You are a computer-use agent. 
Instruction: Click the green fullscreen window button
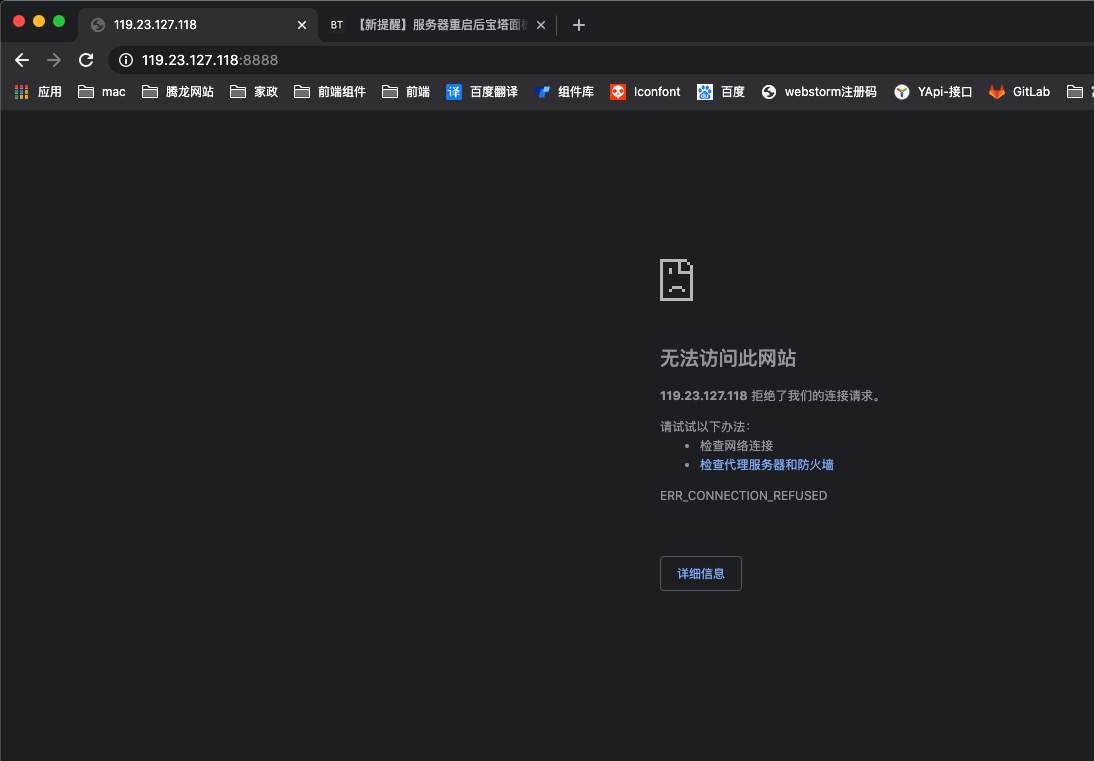[59, 22]
